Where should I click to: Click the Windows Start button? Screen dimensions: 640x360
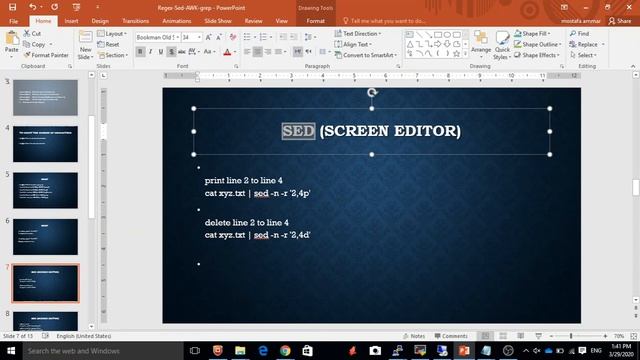click(11, 351)
